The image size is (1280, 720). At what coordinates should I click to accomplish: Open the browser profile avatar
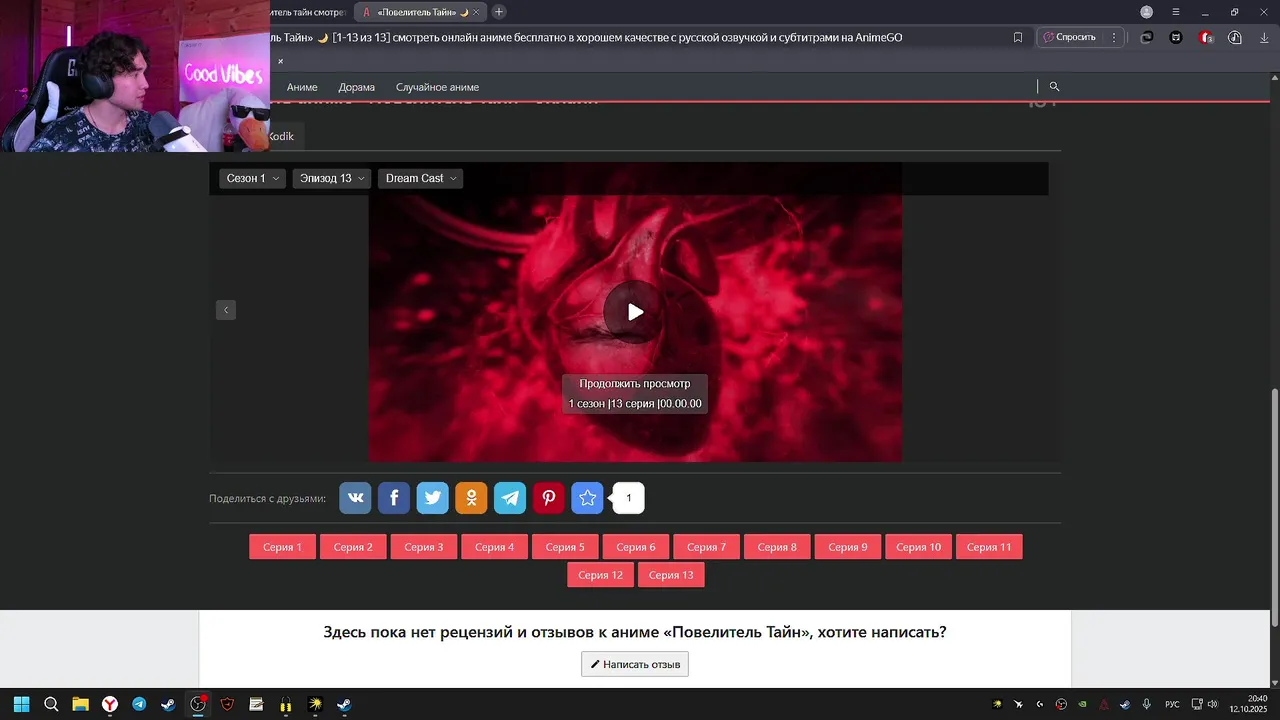(1147, 12)
